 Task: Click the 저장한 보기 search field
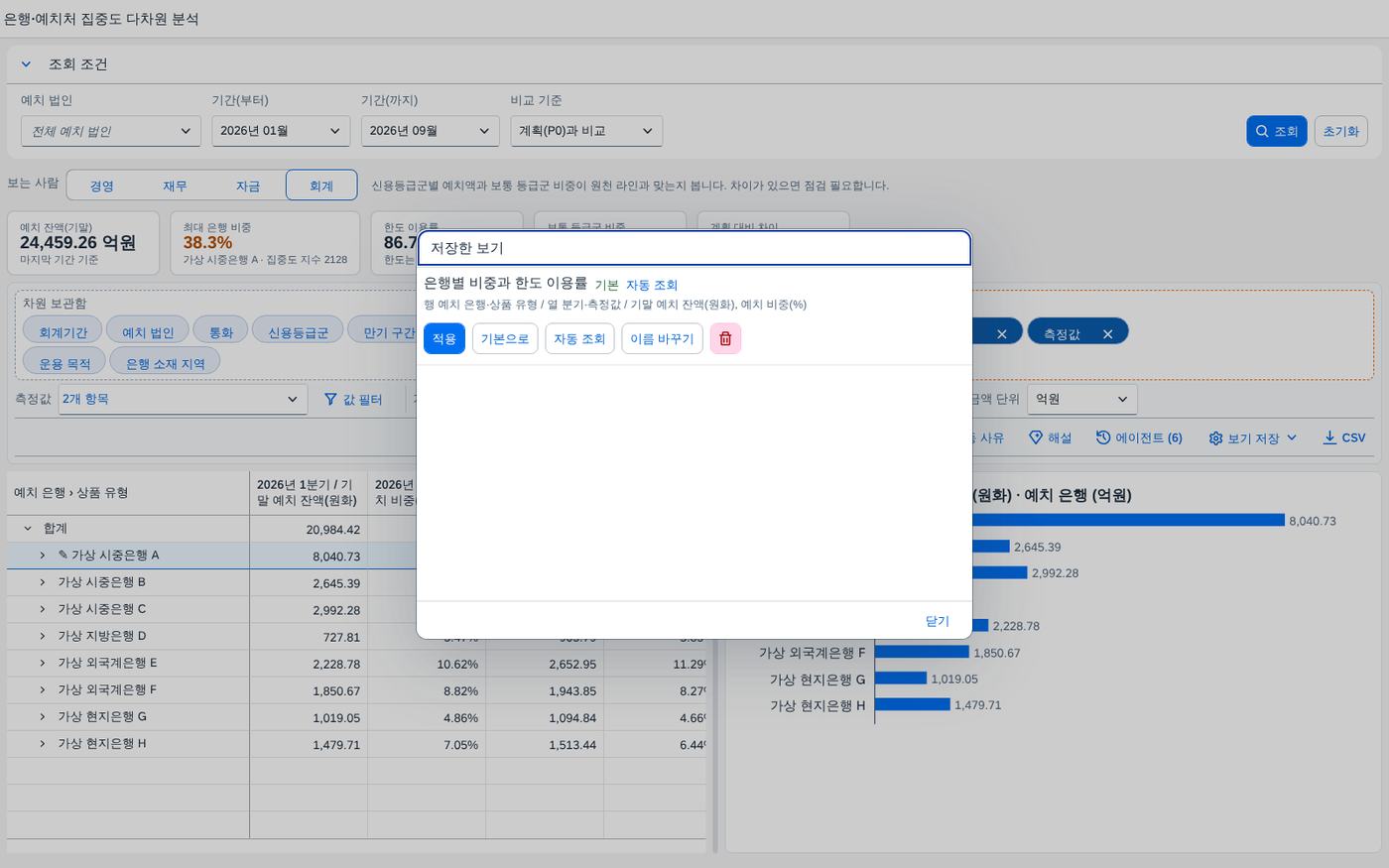click(694, 248)
